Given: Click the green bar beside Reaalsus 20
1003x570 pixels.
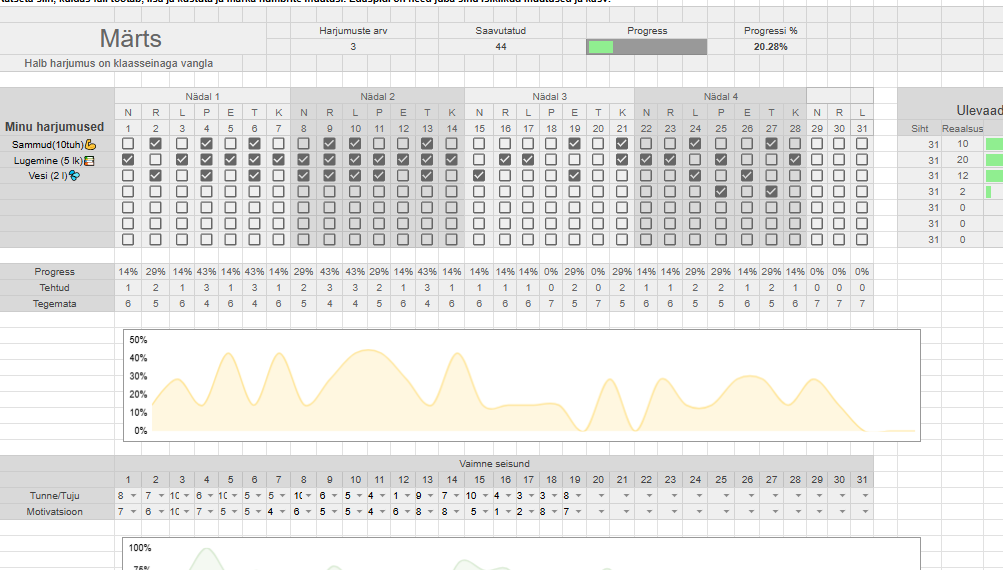Looking at the screenshot, I should pyautogui.click(x=994, y=160).
